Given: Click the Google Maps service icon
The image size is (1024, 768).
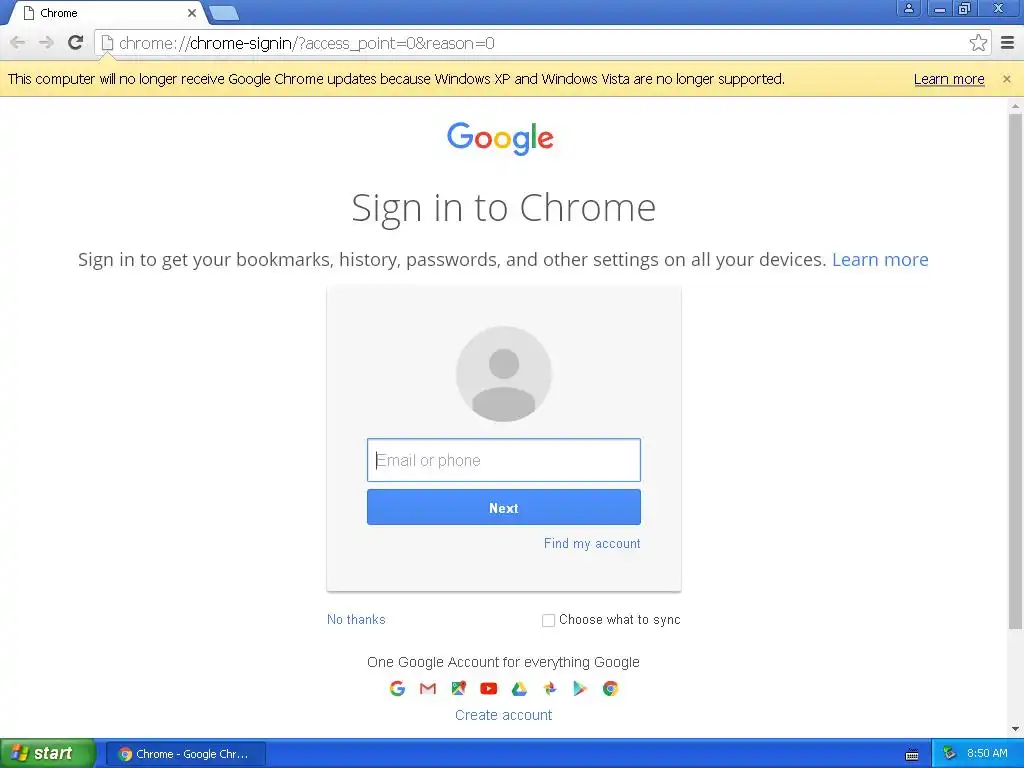Looking at the screenshot, I should pos(458,688).
